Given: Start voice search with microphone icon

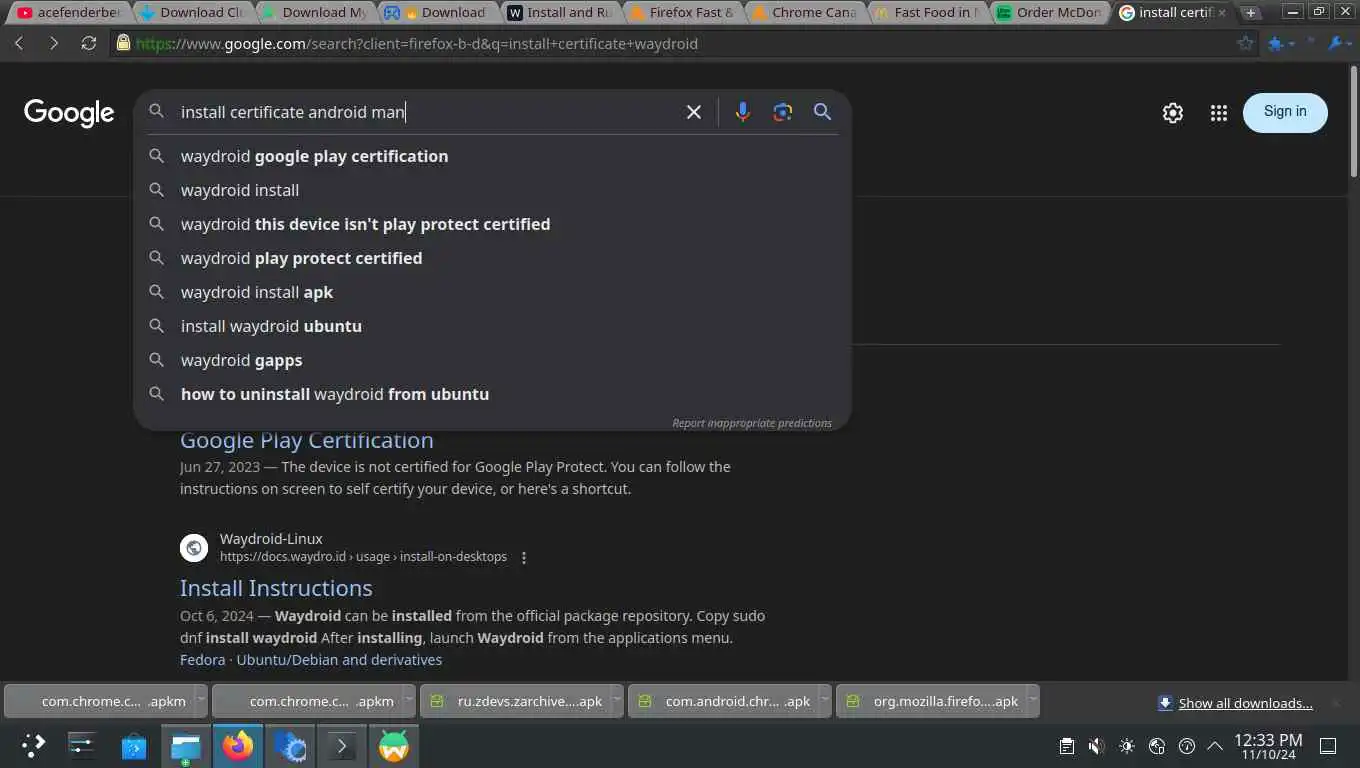Looking at the screenshot, I should click(x=742, y=112).
